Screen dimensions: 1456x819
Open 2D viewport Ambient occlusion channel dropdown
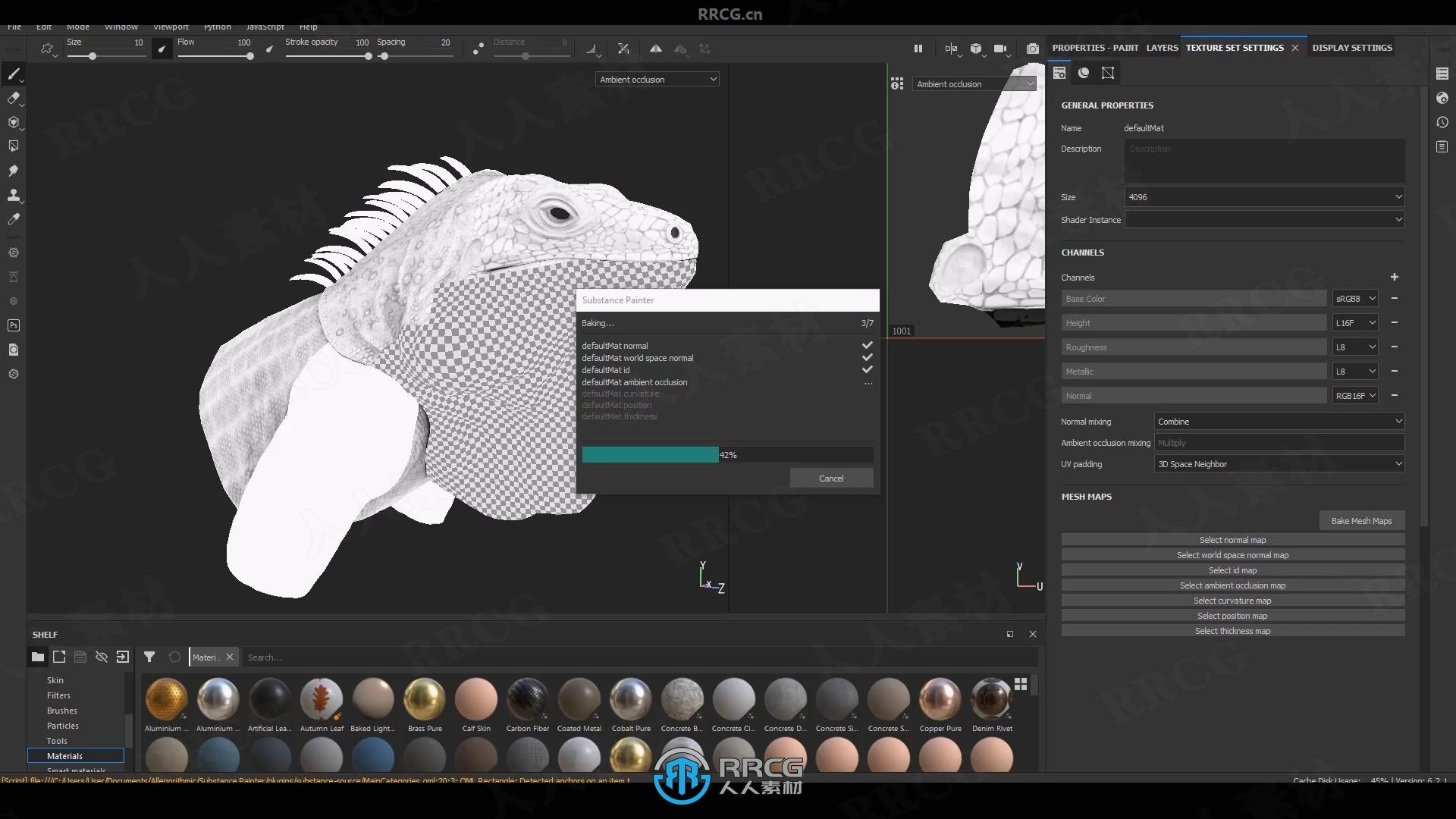pyautogui.click(x=974, y=84)
